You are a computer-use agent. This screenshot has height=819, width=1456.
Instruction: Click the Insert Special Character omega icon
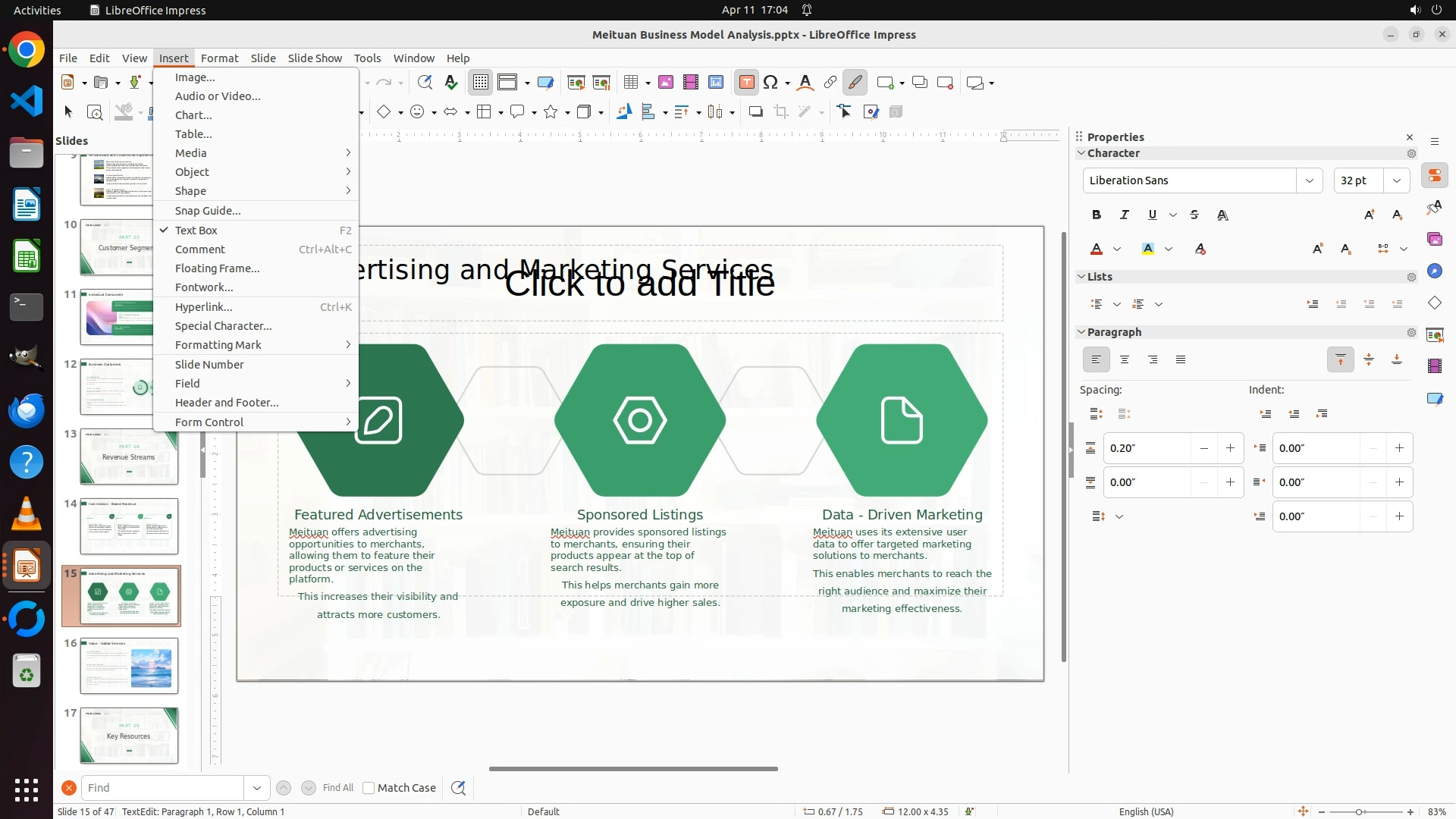tap(770, 83)
